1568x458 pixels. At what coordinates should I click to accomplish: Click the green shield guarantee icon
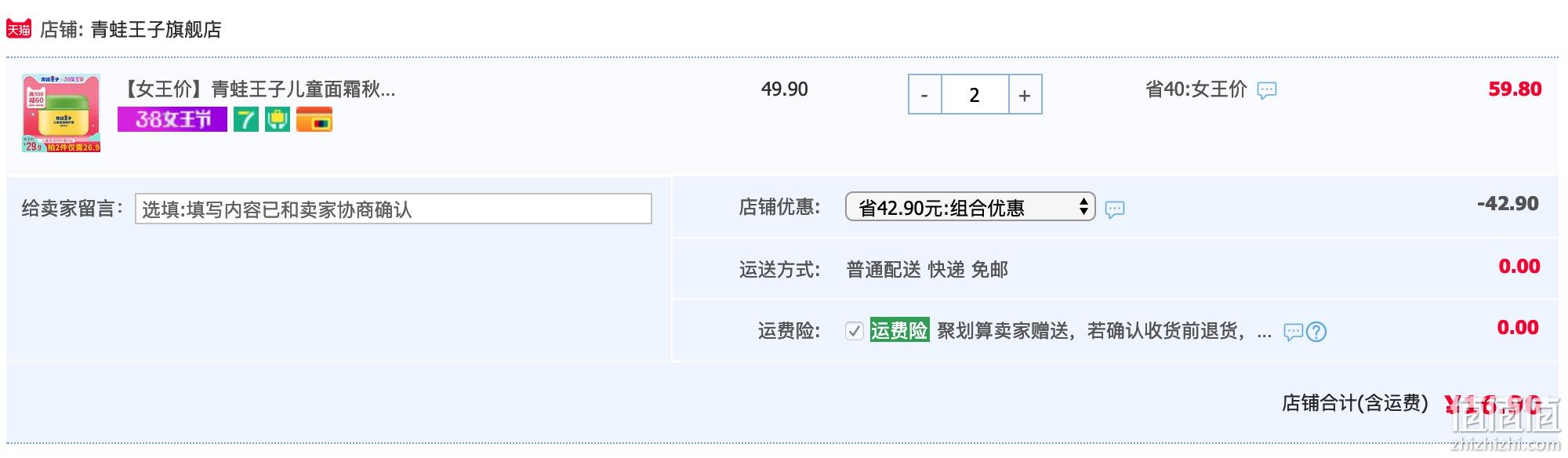click(x=278, y=119)
